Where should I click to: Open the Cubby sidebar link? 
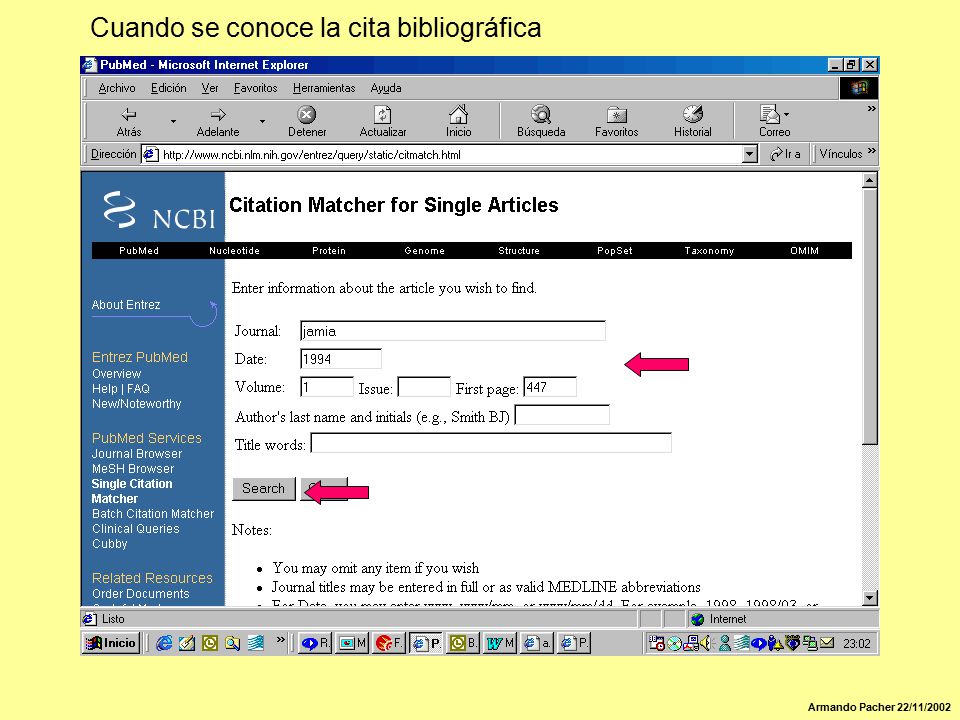pyautogui.click(x=110, y=544)
